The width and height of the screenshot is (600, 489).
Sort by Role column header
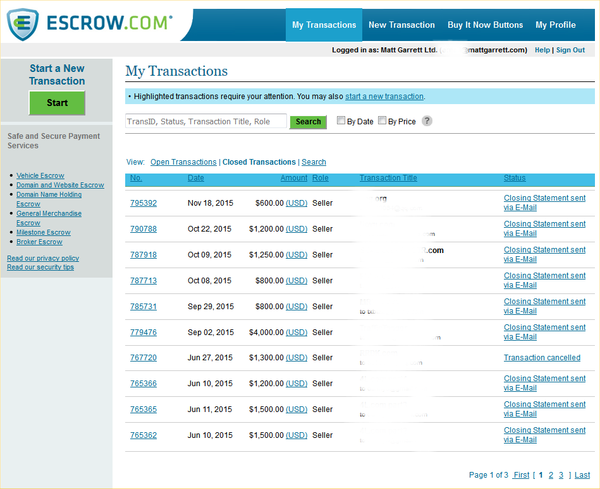320,178
